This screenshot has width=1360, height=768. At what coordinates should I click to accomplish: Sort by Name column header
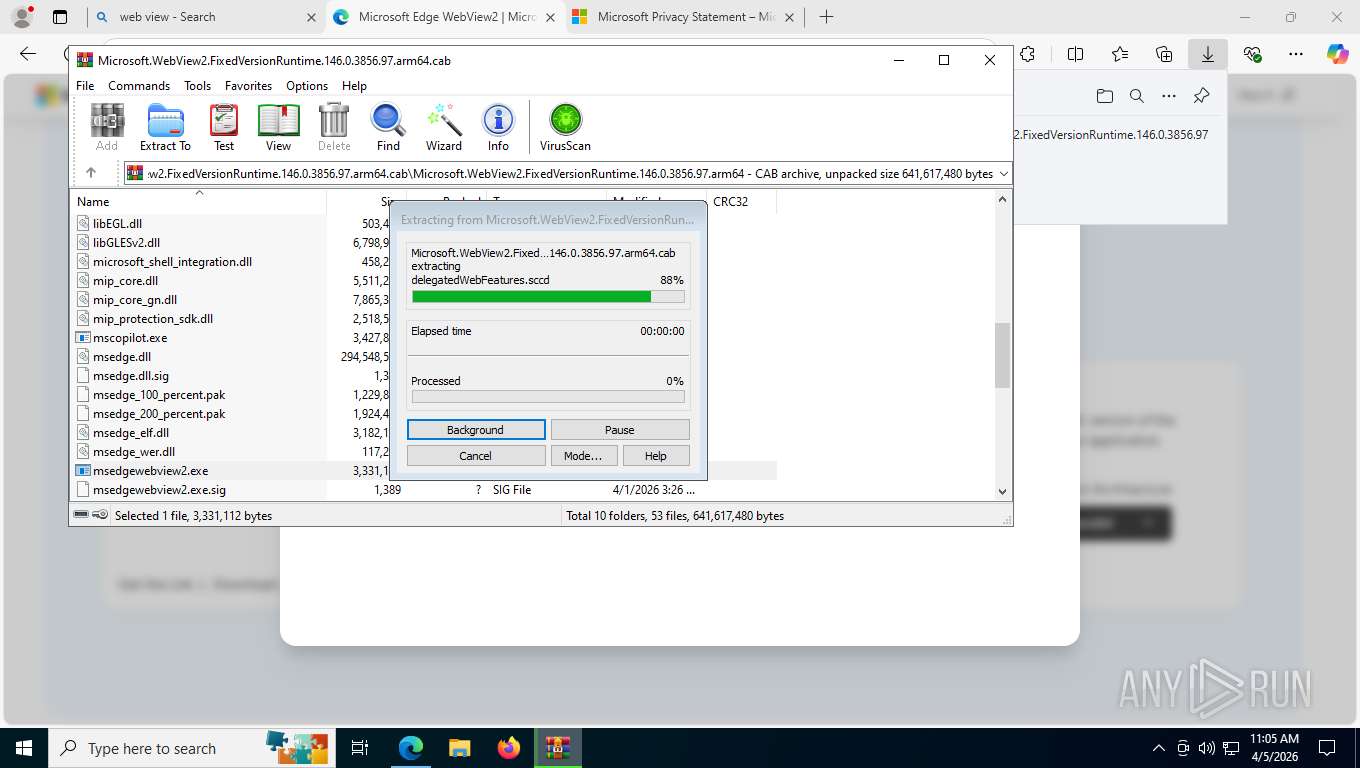199,201
